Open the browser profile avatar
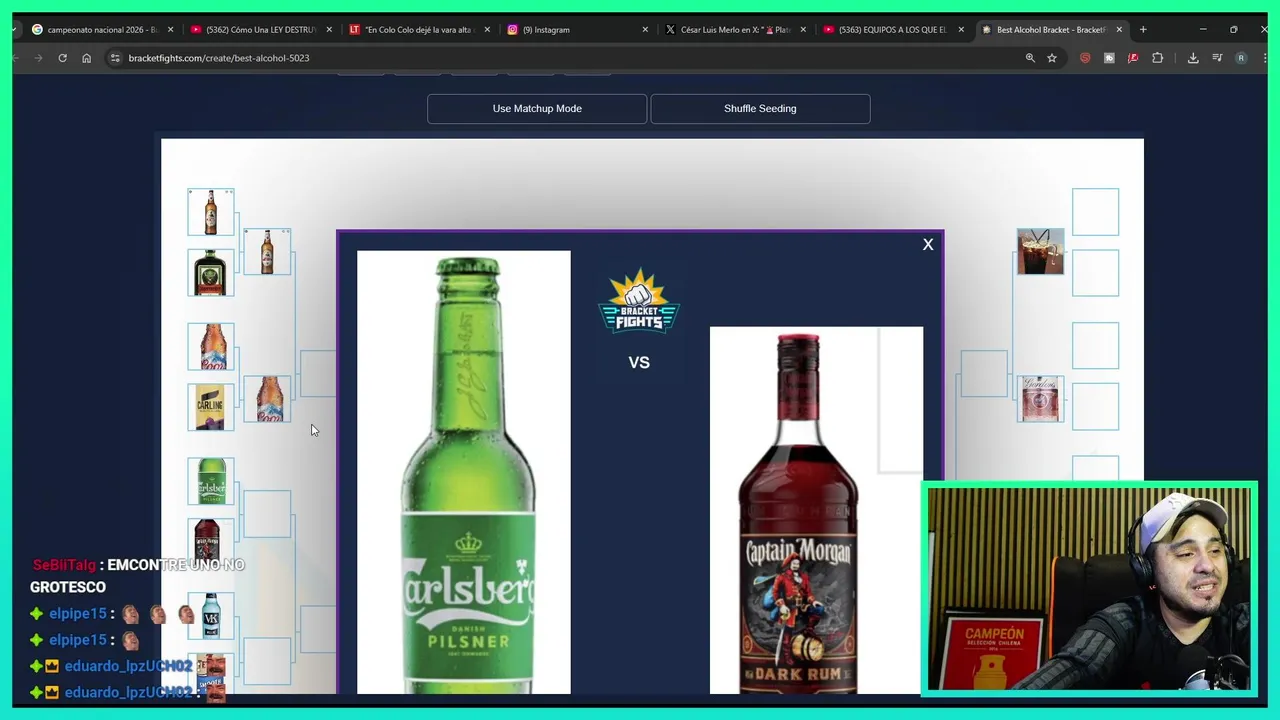The image size is (1280, 720). 1241,58
